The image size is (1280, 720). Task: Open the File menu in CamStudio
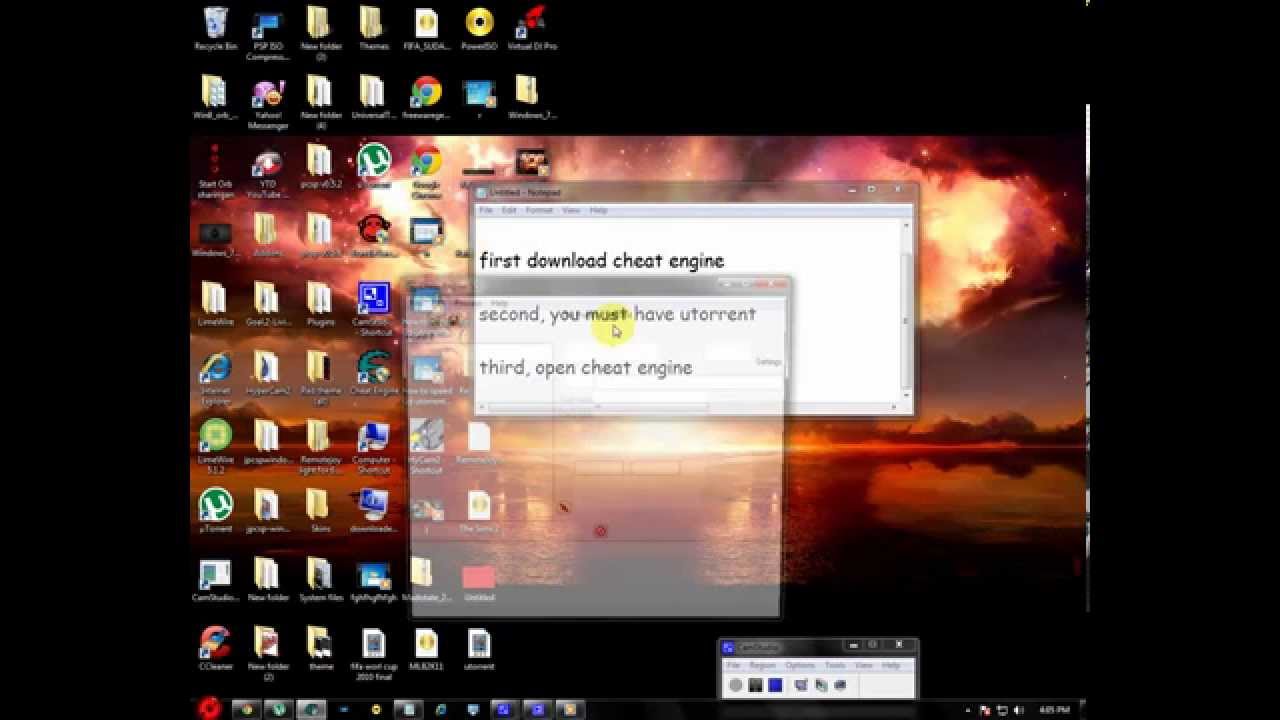coord(733,665)
